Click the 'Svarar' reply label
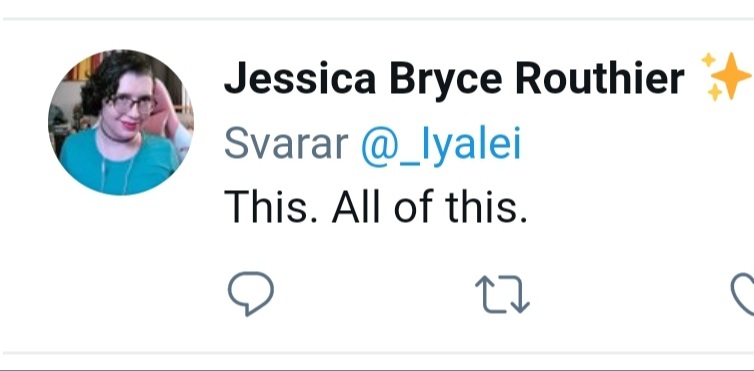The height and width of the screenshot is (371, 754). tap(287, 144)
